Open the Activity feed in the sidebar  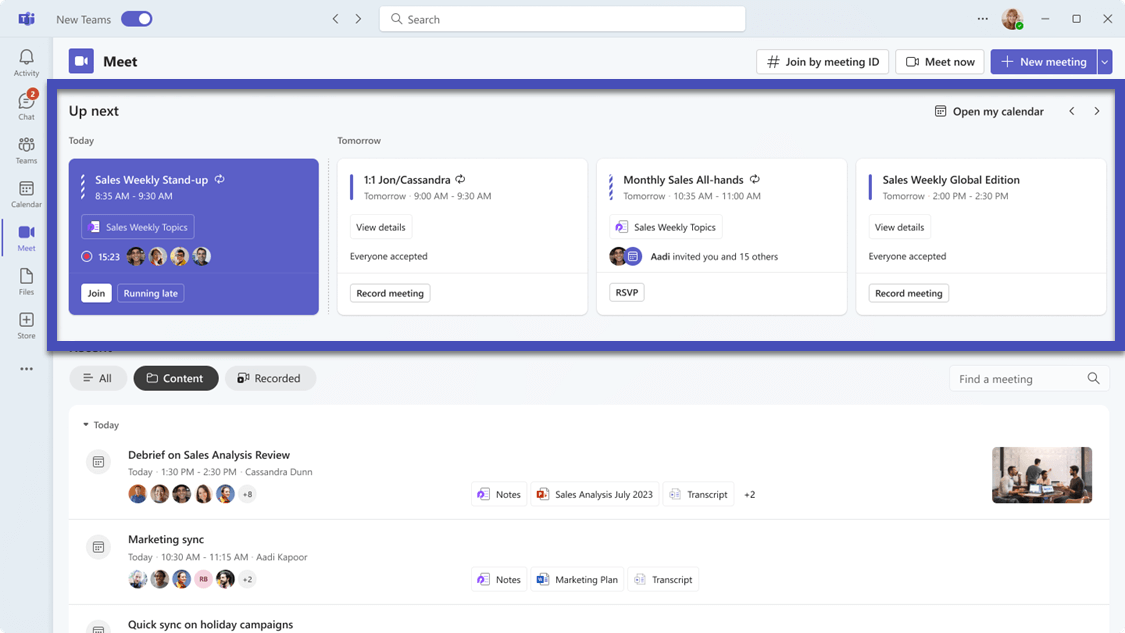coord(26,62)
